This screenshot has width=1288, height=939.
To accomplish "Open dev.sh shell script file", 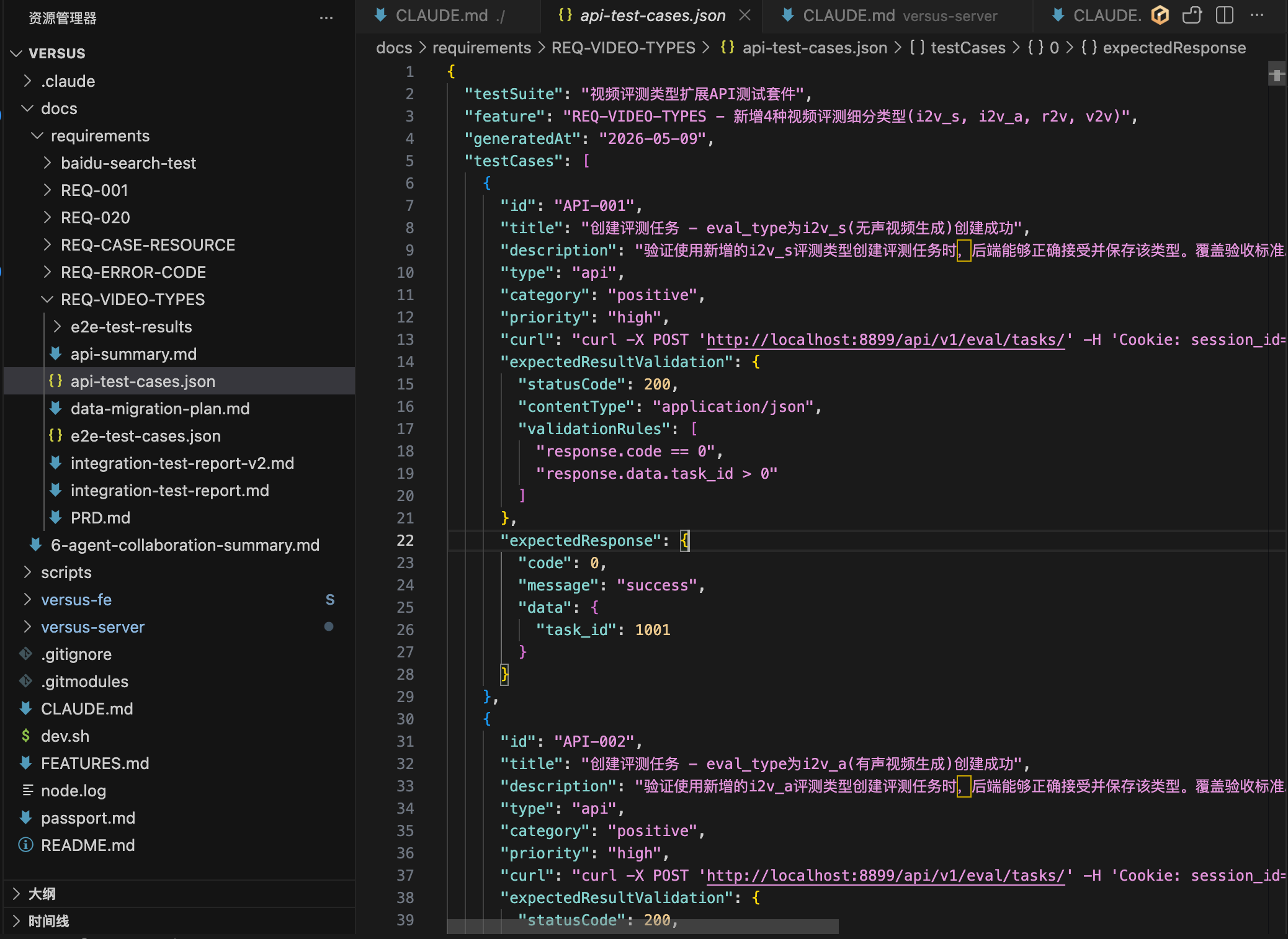I will (65, 736).
